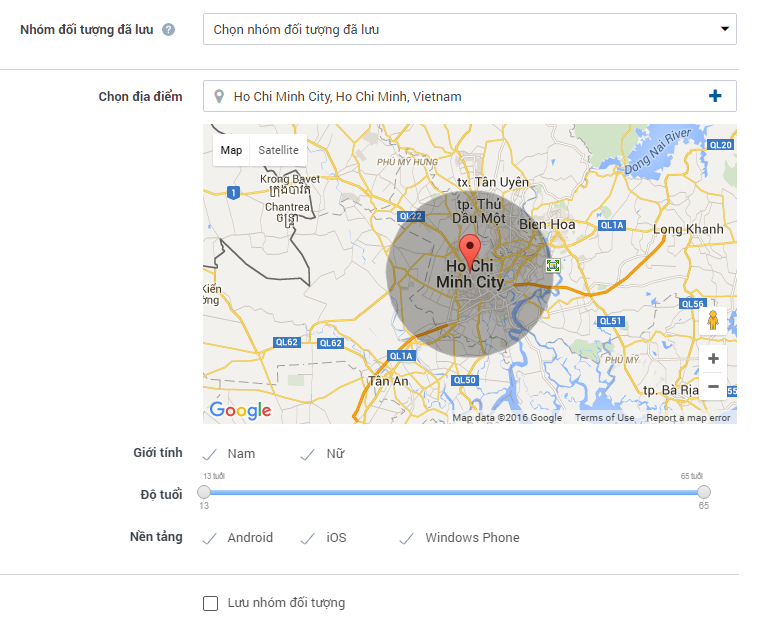Click Report a map error link
Viewport: 767px width, 629px height.
[688, 418]
